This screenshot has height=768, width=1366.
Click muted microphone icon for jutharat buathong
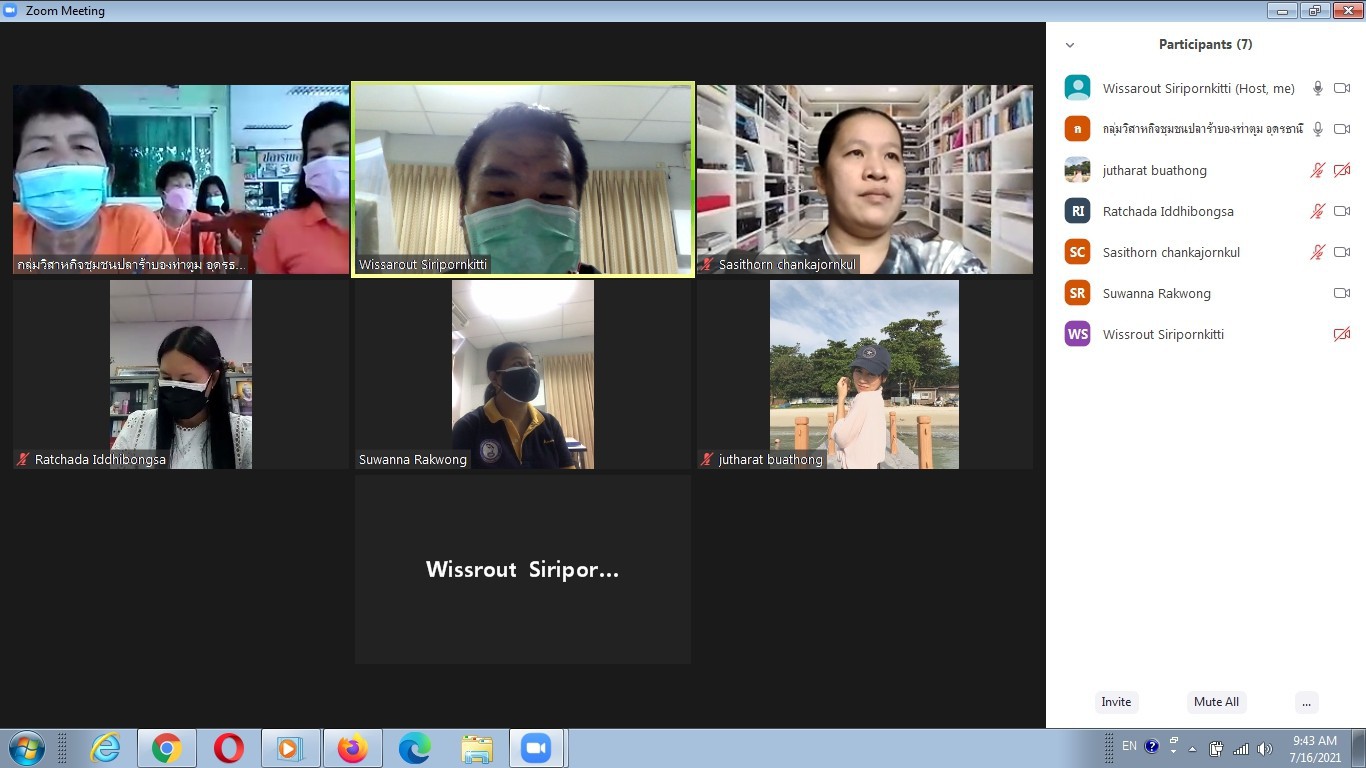click(x=1318, y=170)
